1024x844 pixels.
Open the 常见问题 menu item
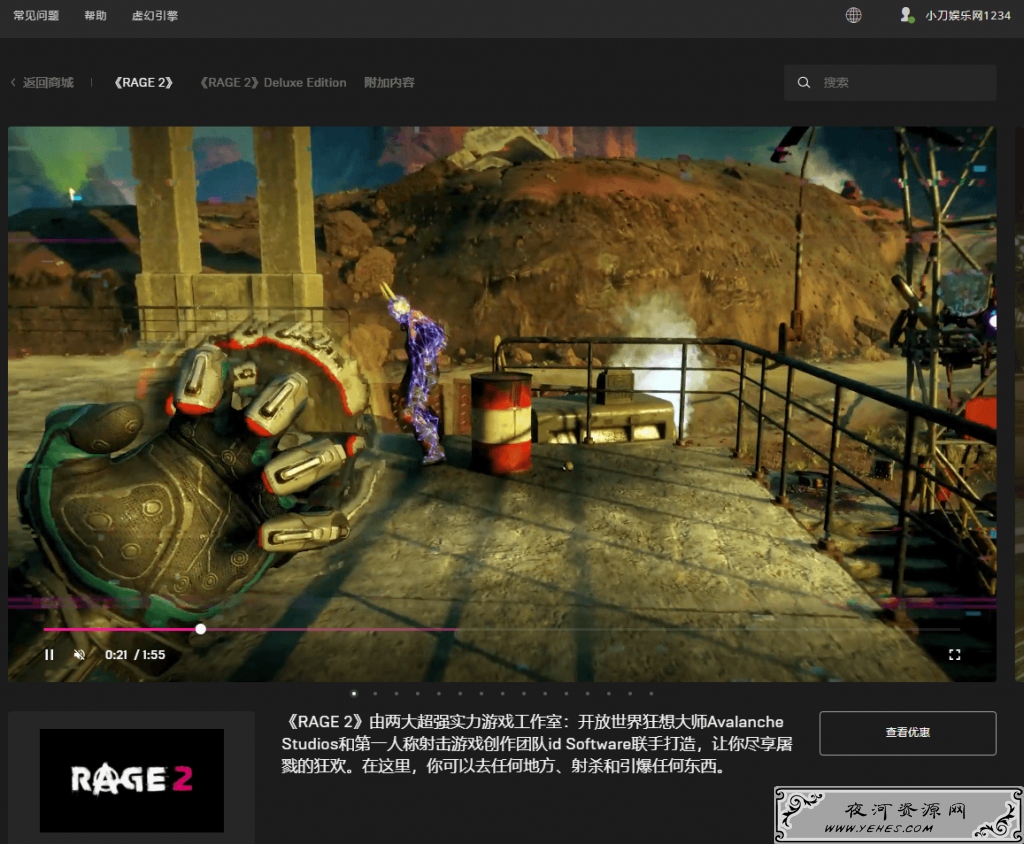point(36,15)
